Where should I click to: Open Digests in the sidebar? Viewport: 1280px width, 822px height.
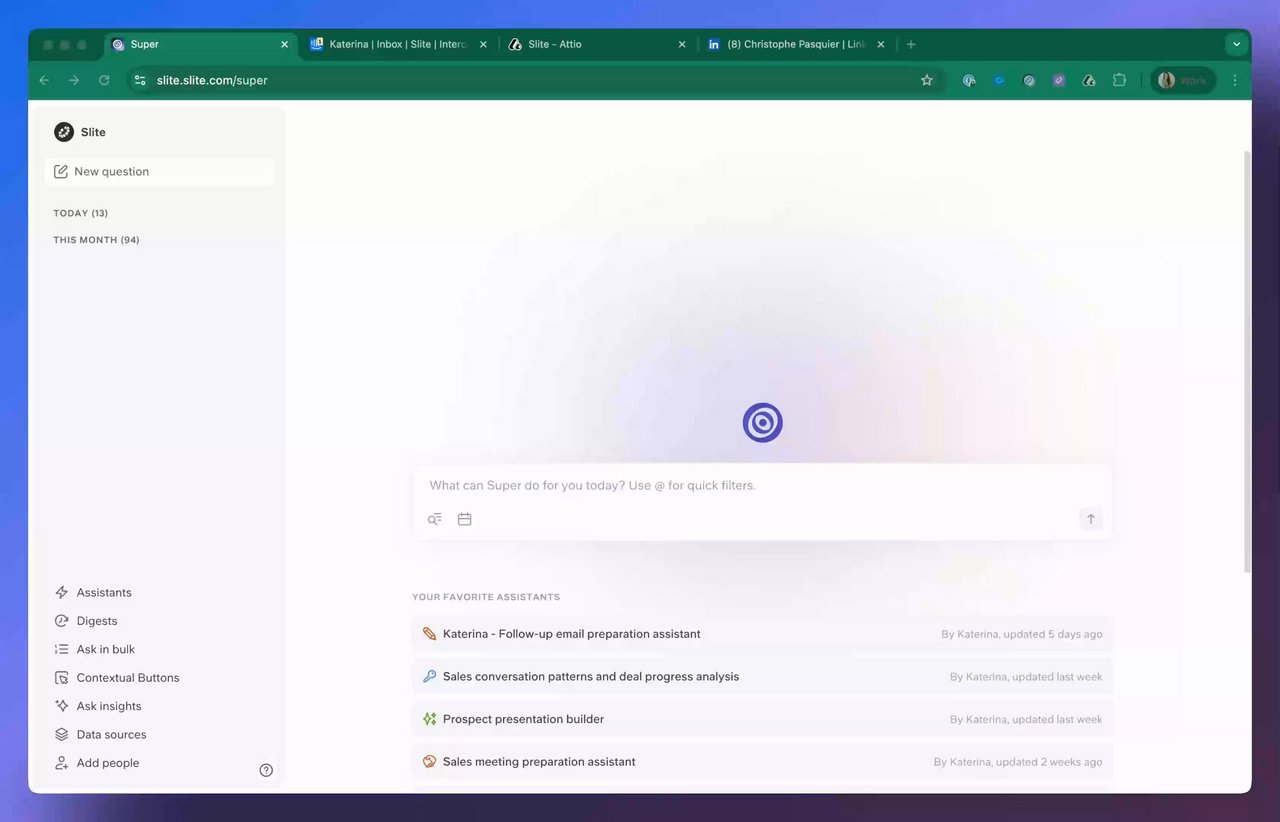[86, 621]
